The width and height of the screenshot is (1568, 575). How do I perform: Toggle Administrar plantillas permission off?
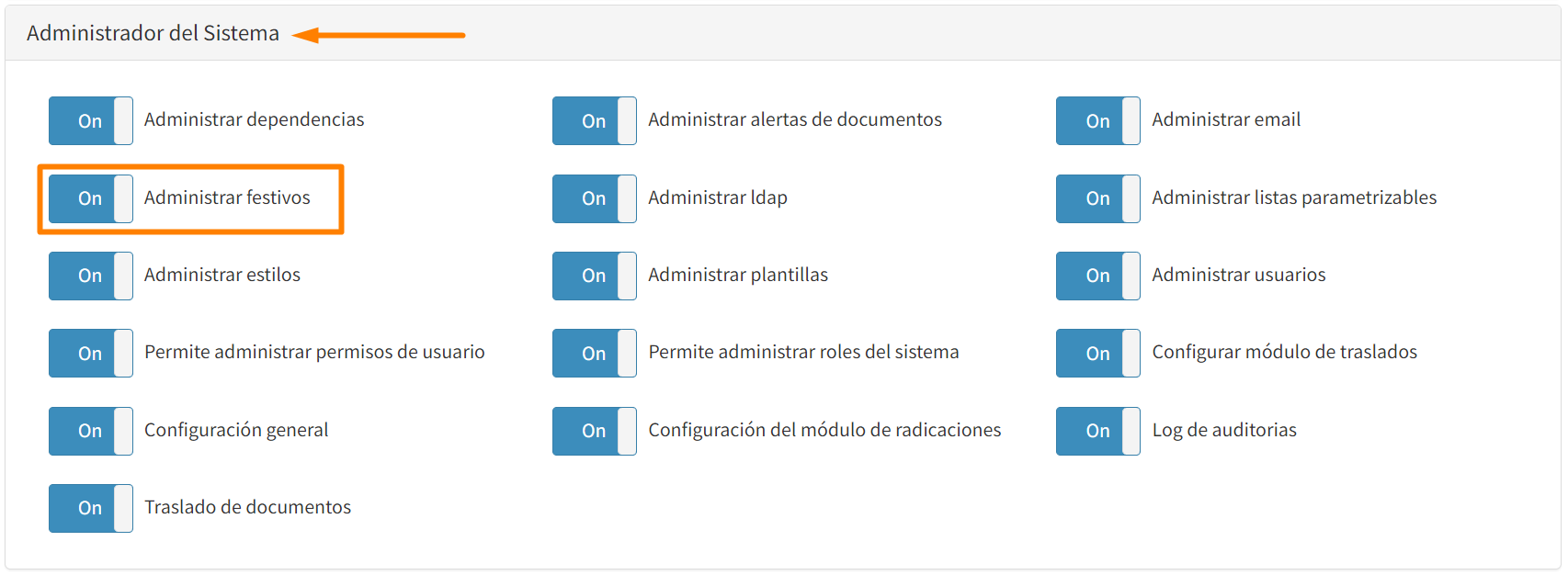(x=594, y=276)
